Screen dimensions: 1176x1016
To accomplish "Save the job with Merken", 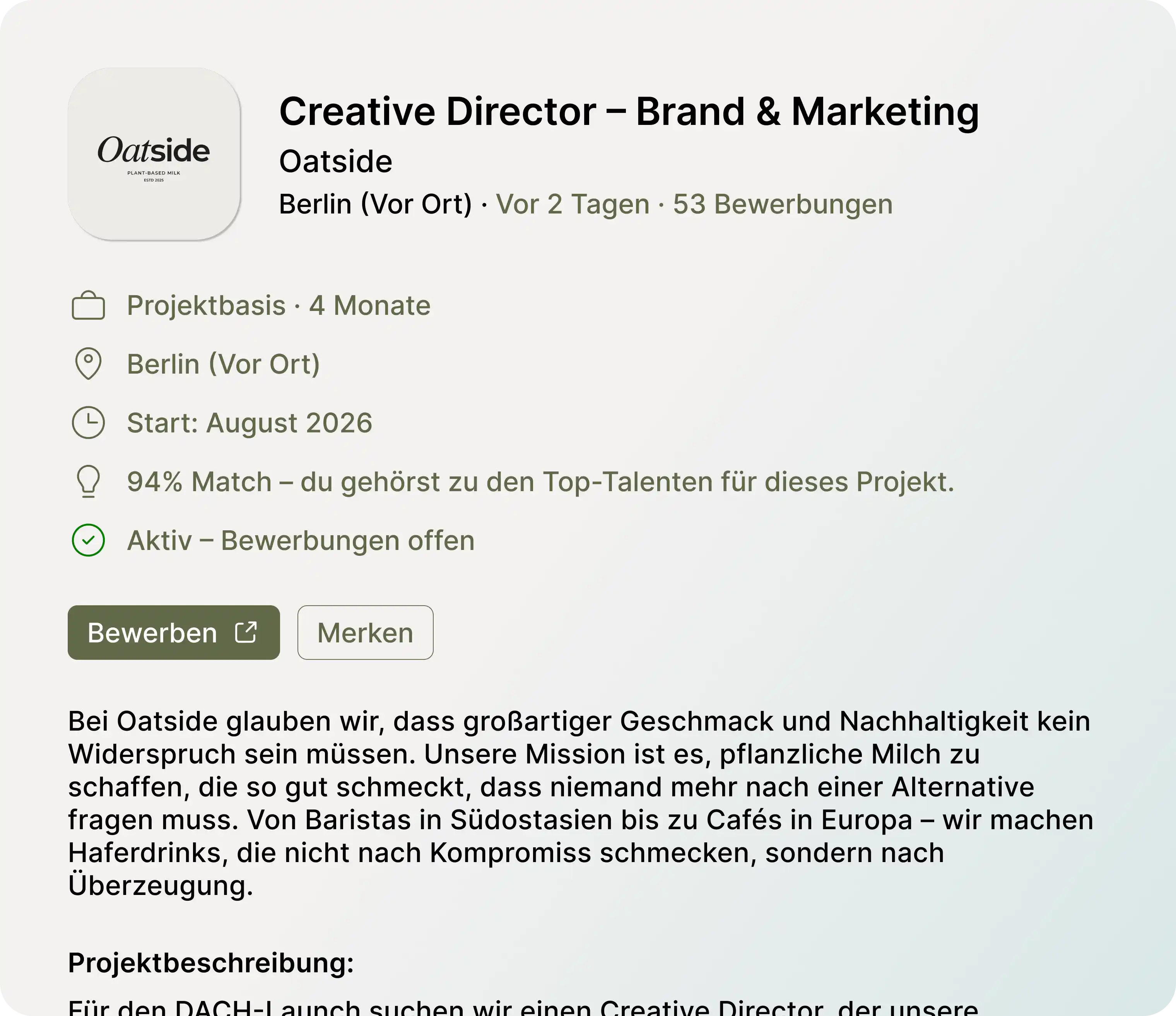I will (366, 632).
